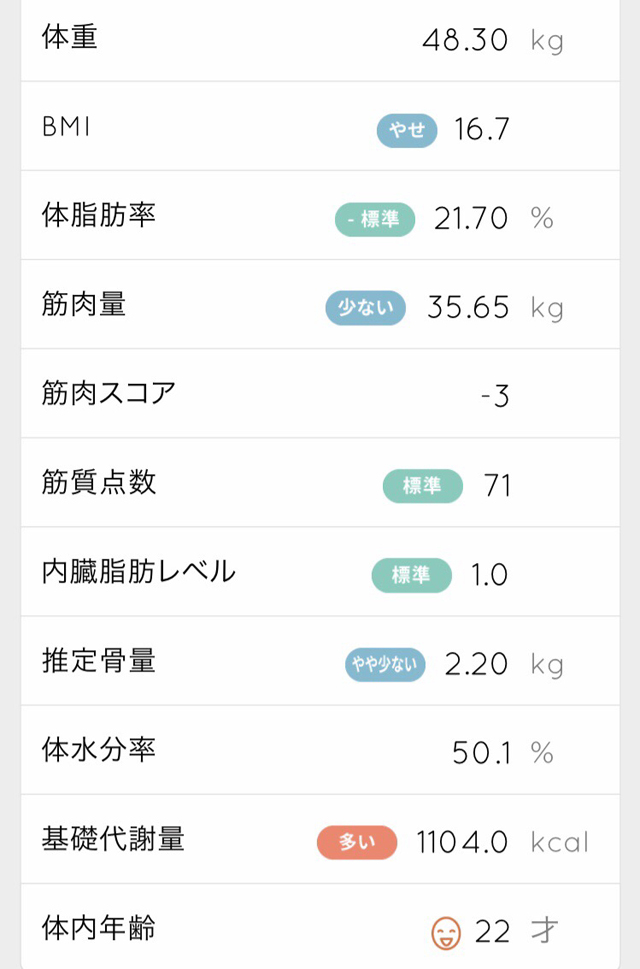Open the 体脂肪率 row label
Image resolution: width=640 pixels, height=969 pixels.
(x=98, y=216)
